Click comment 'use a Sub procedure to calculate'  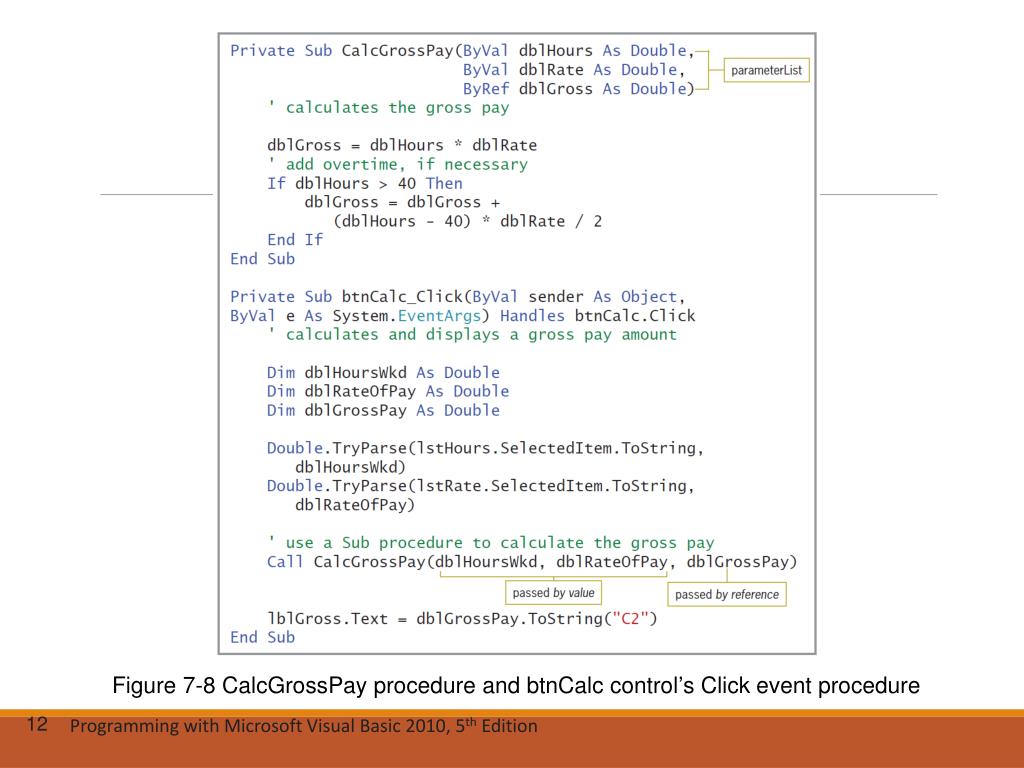[x=490, y=543]
